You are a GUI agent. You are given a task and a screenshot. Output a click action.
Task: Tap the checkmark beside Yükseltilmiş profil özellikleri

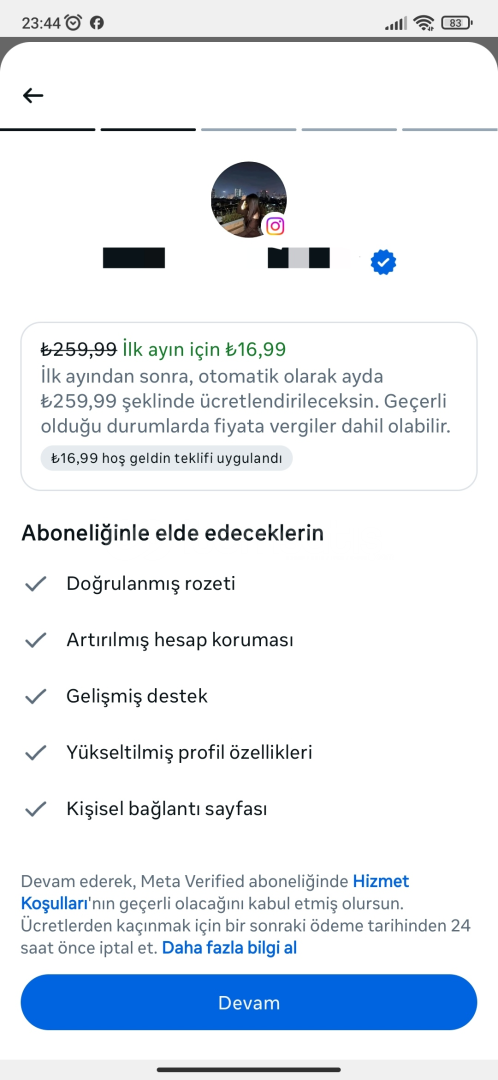pos(35,753)
